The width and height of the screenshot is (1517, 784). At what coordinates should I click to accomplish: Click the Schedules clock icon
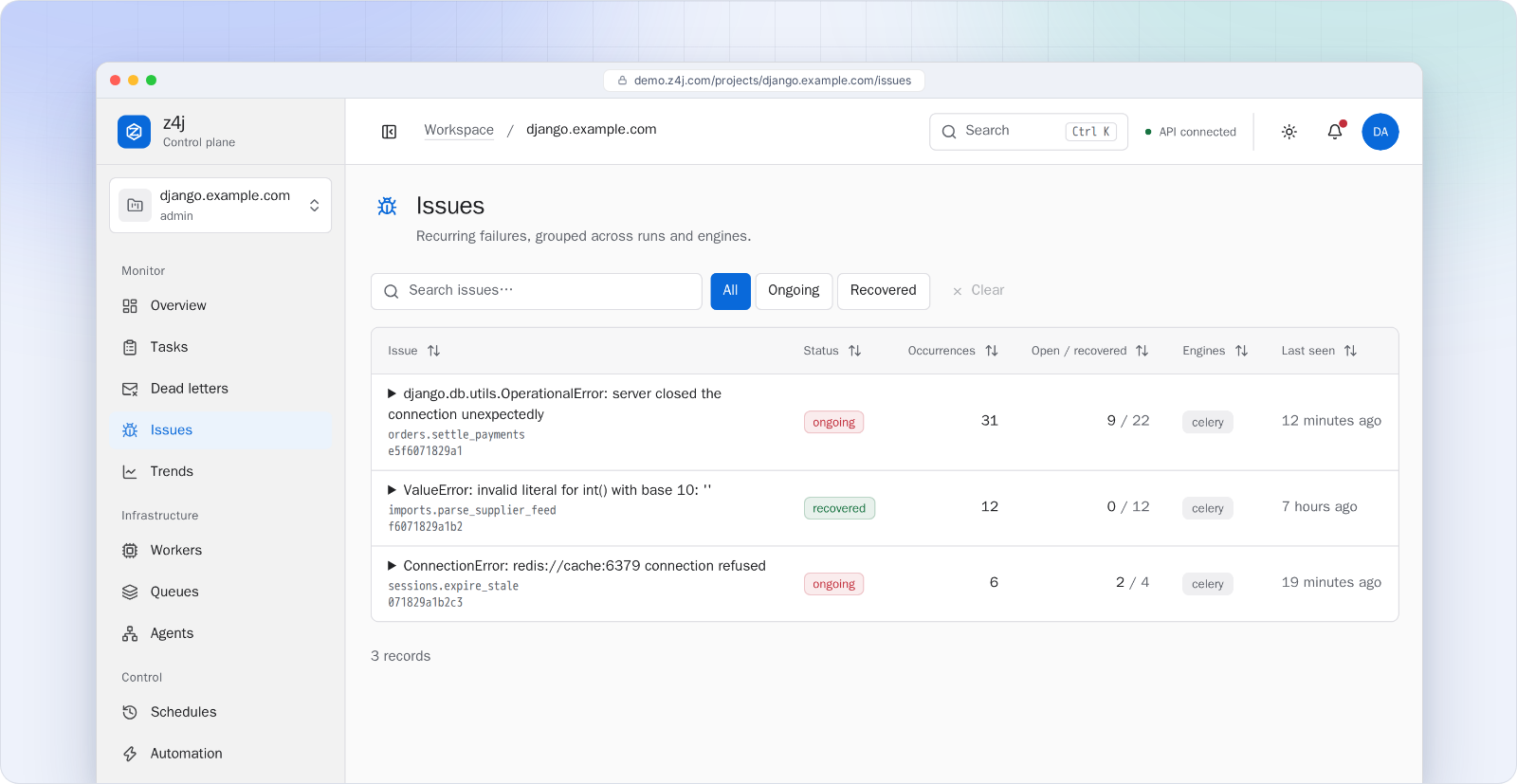(130, 712)
